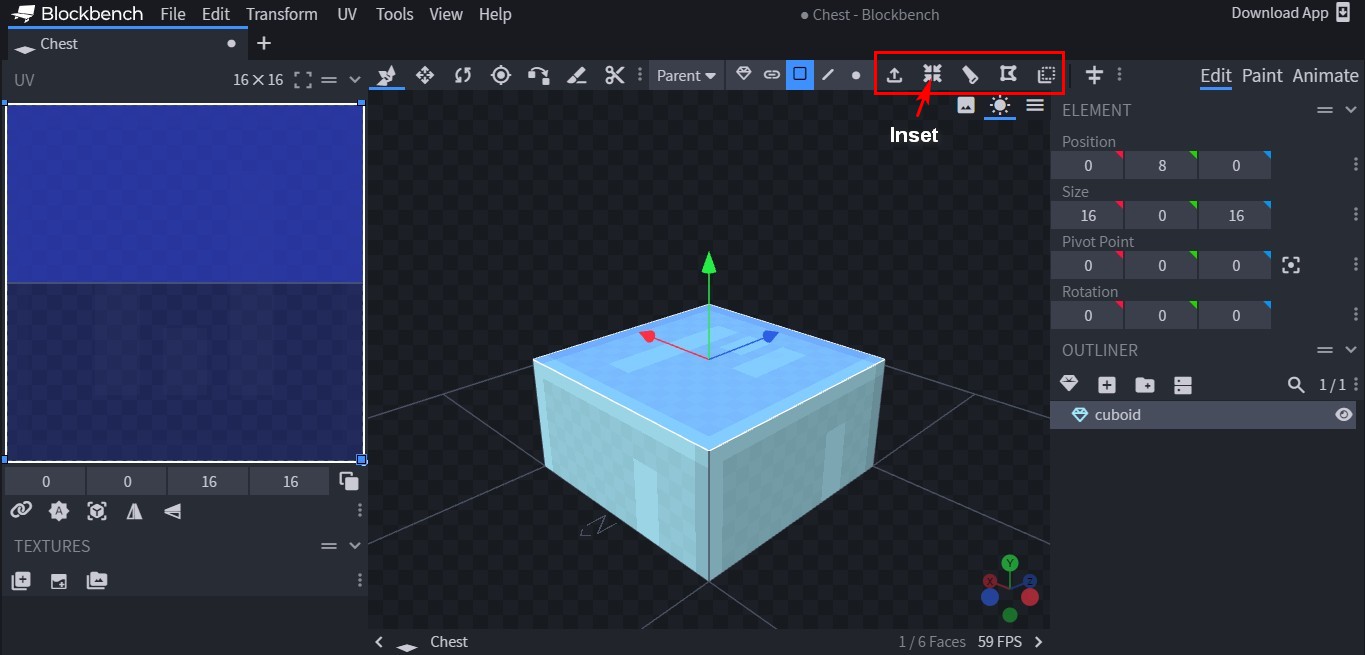The width and height of the screenshot is (1365, 655).
Task: Toggle viewport shading sun icon
Action: point(1000,105)
